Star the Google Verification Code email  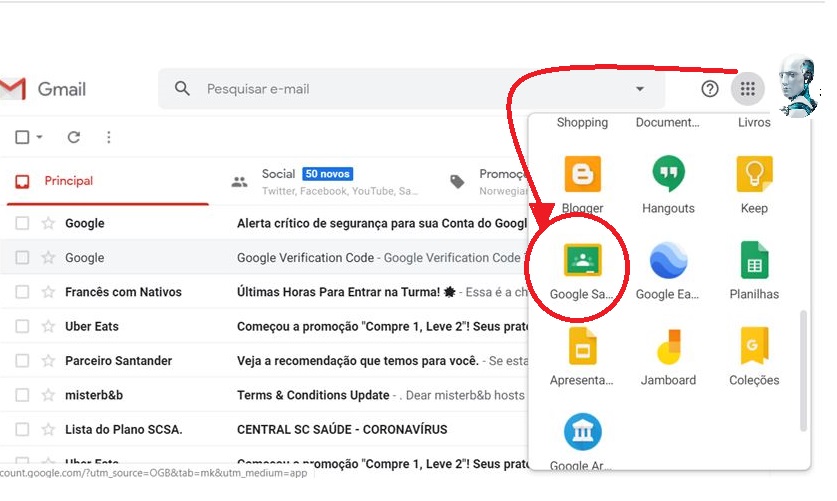(x=49, y=258)
